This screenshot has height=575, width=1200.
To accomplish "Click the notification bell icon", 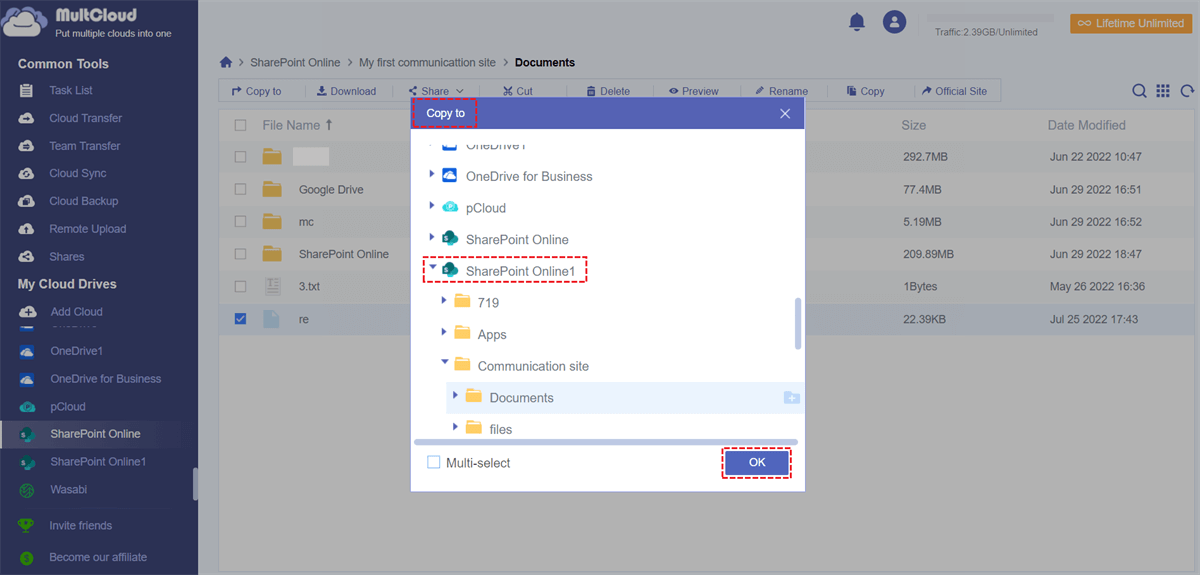I will (x=857, y=22).
